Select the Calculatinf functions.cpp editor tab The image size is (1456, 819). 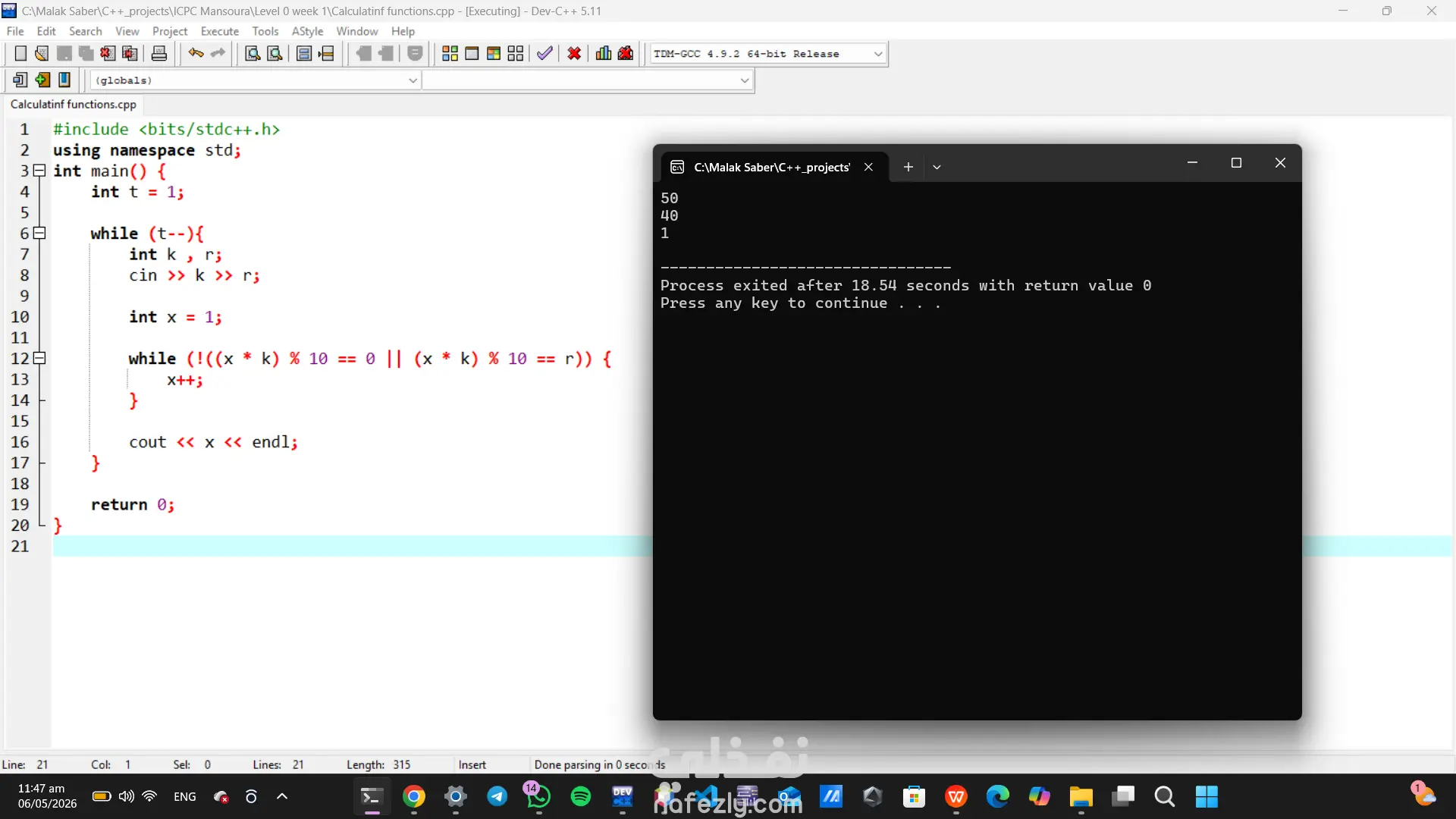74,104
